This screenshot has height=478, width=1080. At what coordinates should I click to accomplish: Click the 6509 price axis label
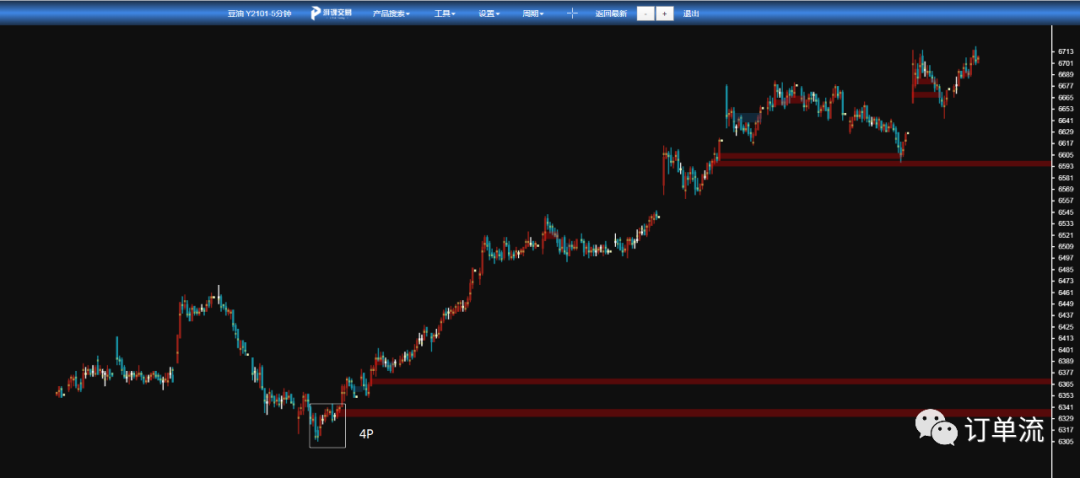[x=1065, y=246]
